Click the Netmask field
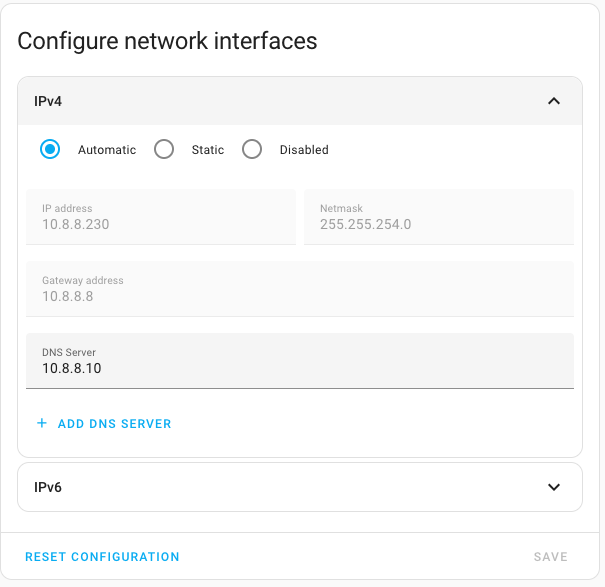This screenshot has height=587, width=605. (439, 217)
